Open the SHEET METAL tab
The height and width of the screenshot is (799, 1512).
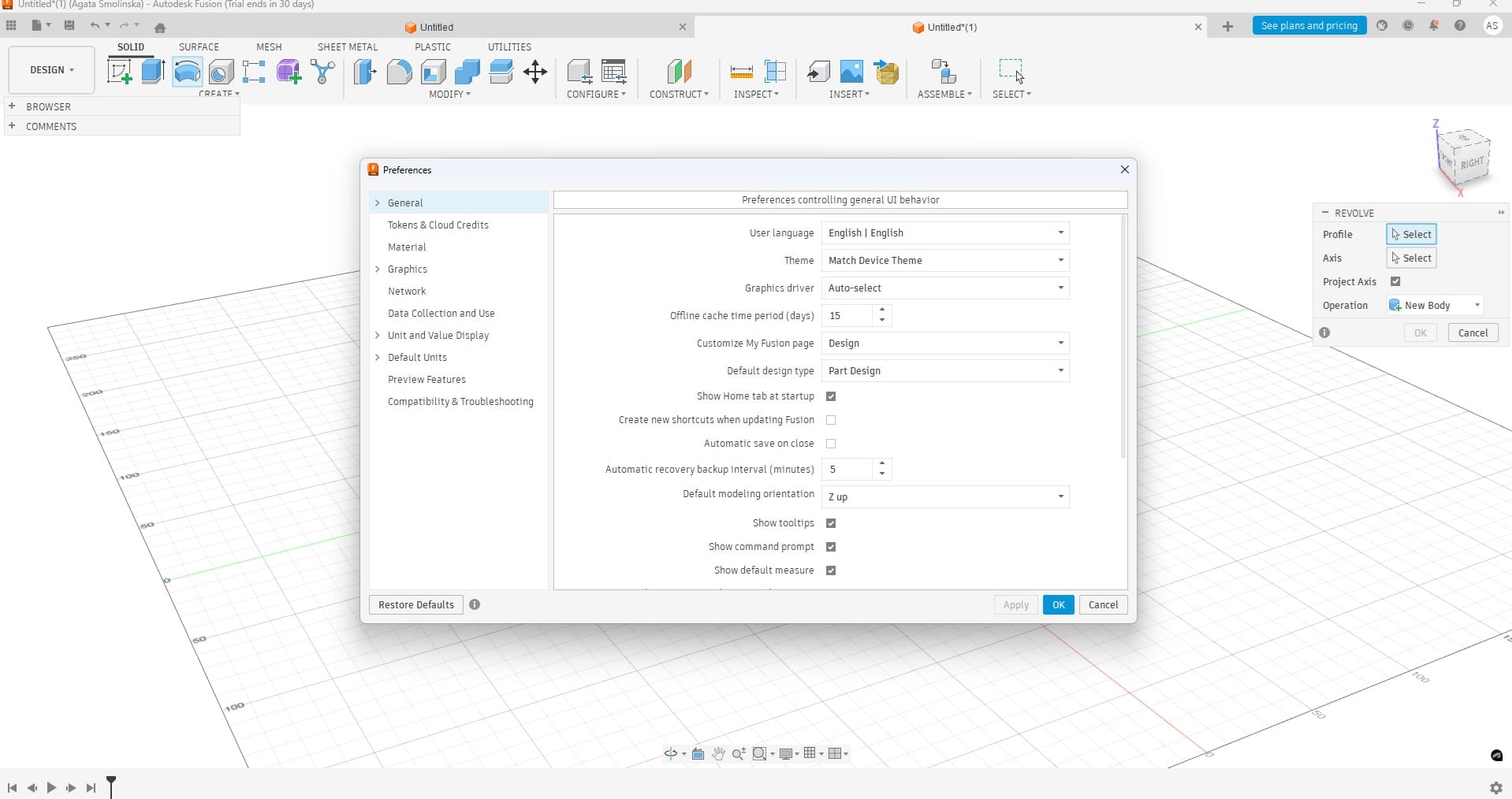point(347,47)
